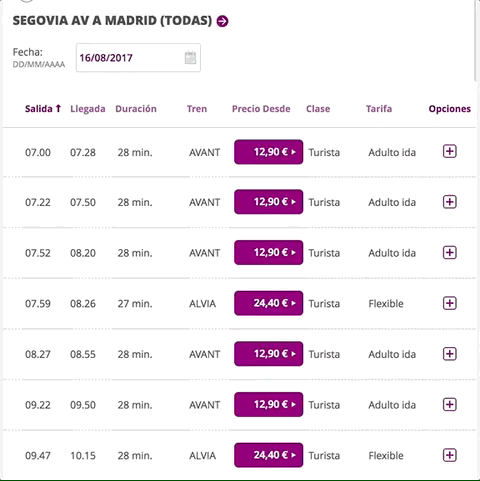Screen dimensions: 480x481
Task: Sort results by Precio Desde header
Action: point(261,109)
